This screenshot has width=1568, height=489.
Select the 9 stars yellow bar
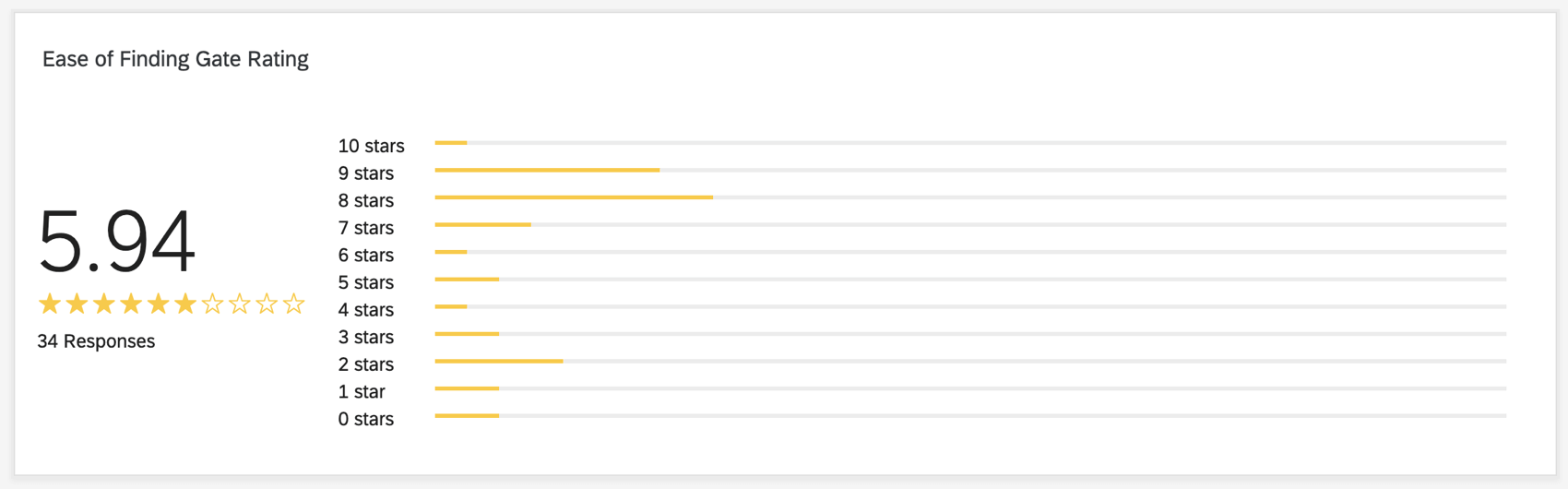tap(547, 170)
